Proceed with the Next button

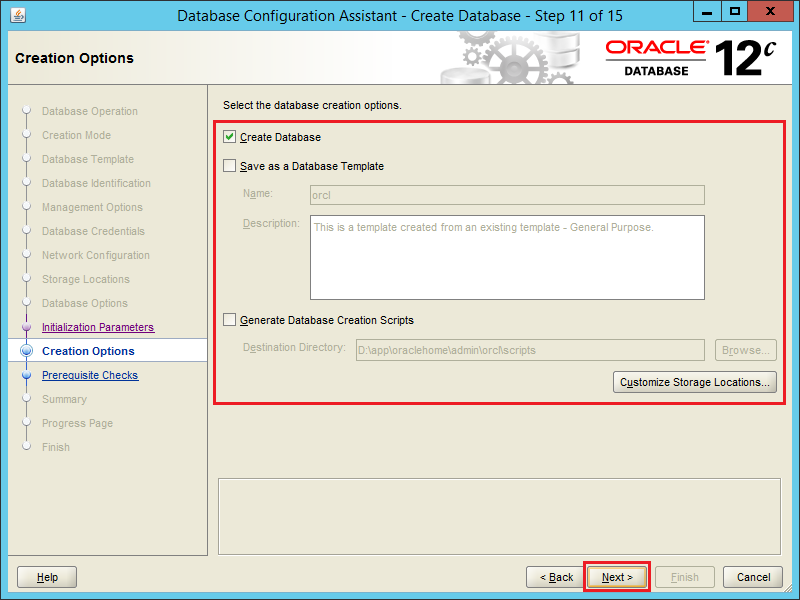[x=617, y=577]
